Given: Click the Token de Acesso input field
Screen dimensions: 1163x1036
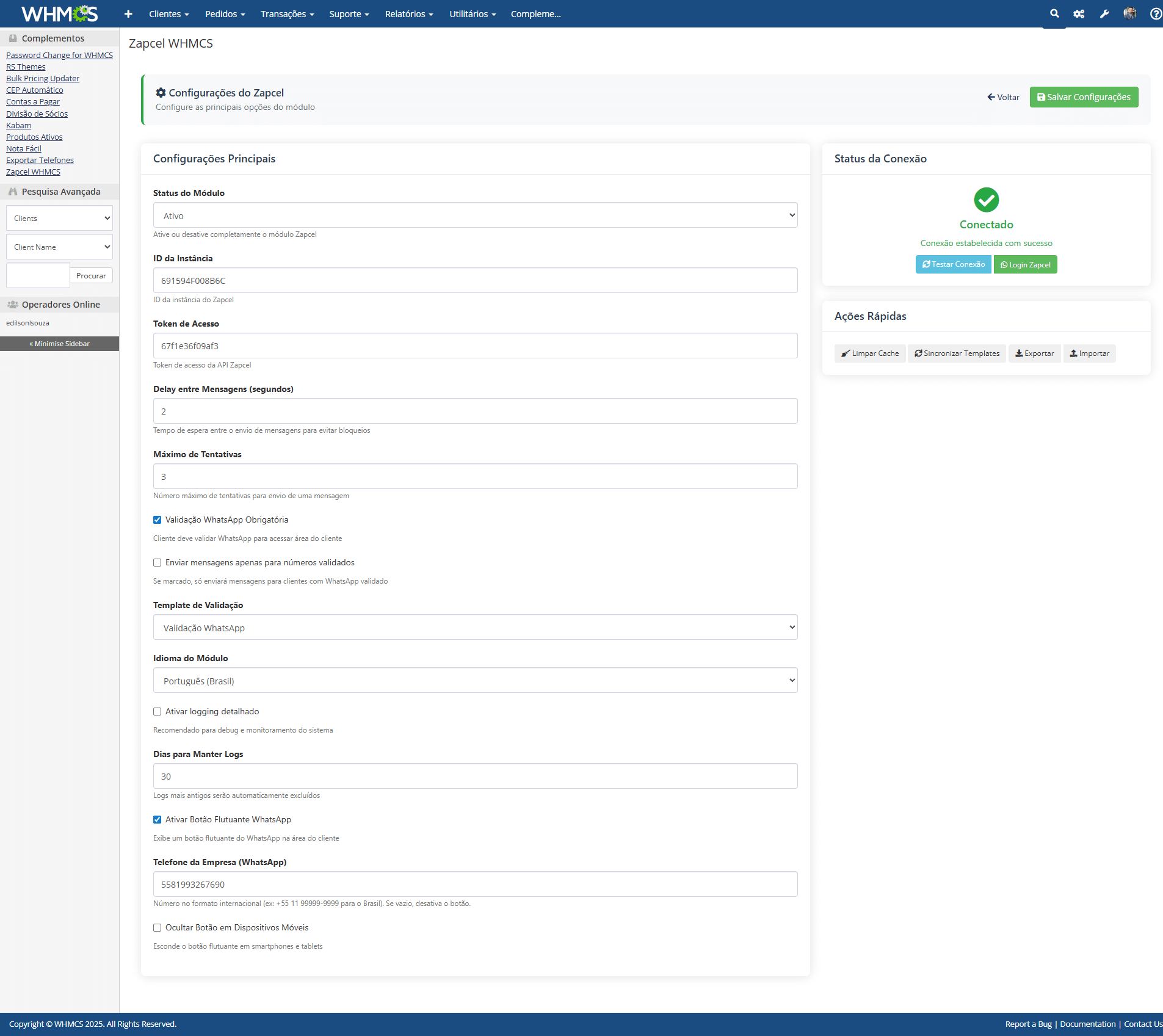Looking at the screenshot, I should 475,346.
